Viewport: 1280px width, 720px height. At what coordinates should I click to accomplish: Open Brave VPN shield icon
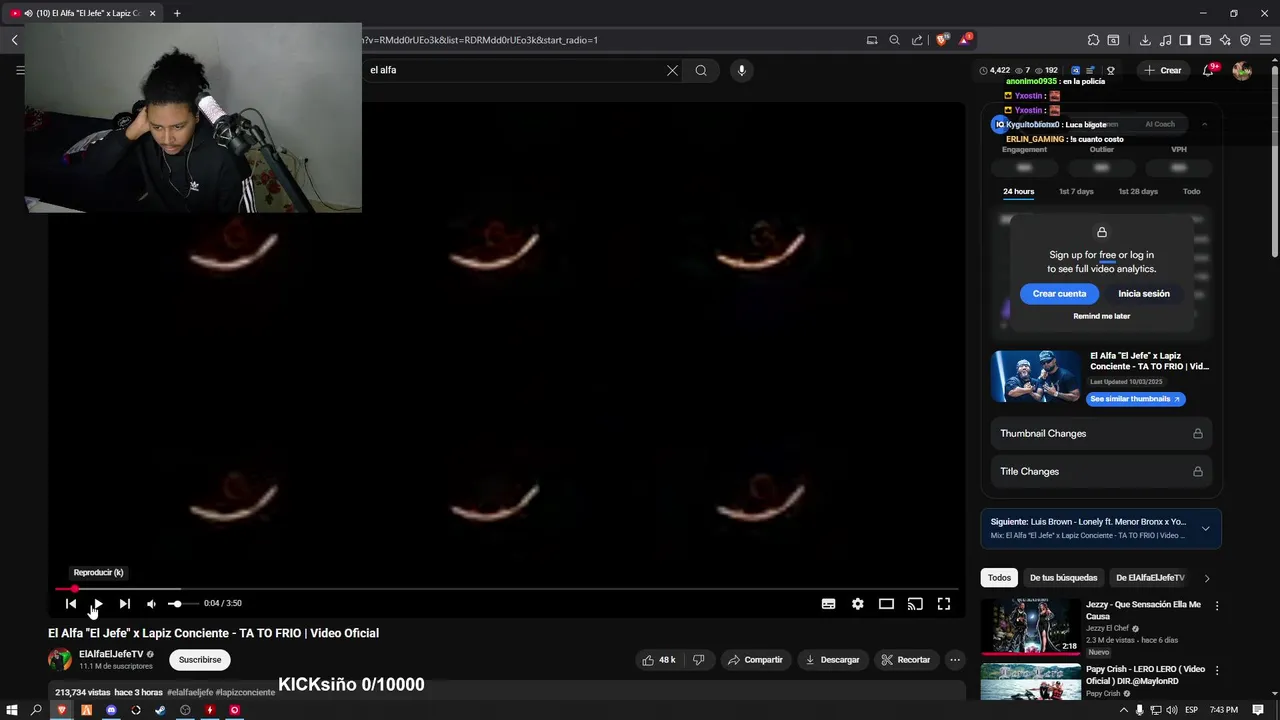[x=1245, y=40]
